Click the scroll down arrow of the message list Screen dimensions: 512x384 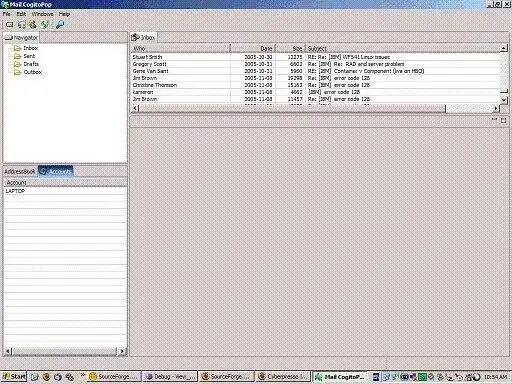pos(504,100)
